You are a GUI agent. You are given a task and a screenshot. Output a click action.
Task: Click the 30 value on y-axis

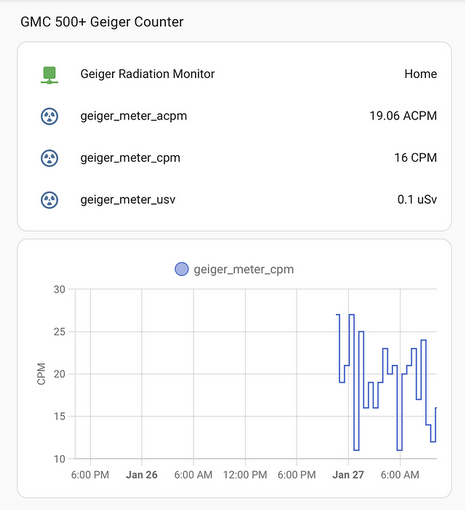pyautogui.click(x=59, y=289)
